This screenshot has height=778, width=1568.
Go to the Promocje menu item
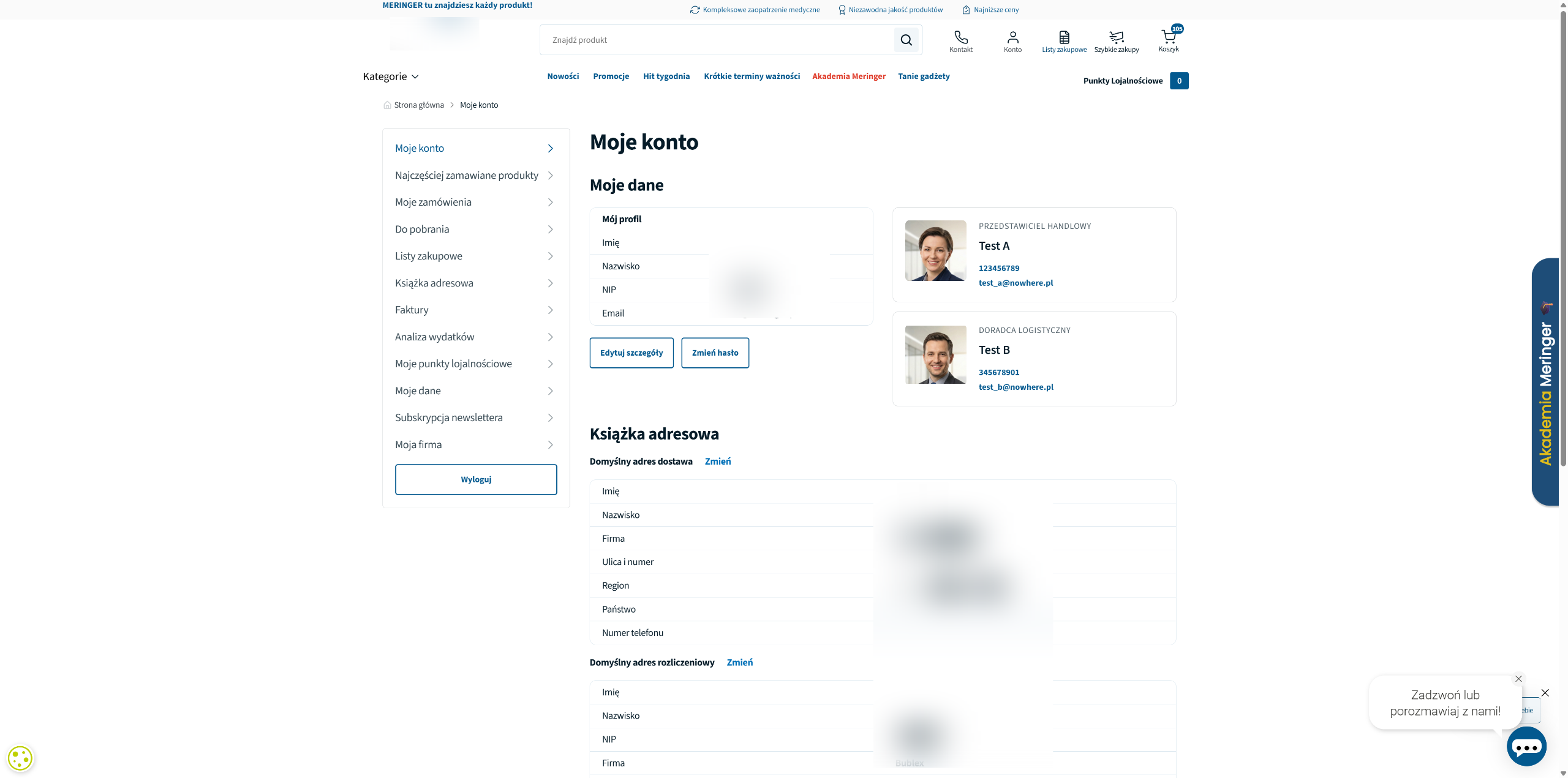(x=611, y=77)
